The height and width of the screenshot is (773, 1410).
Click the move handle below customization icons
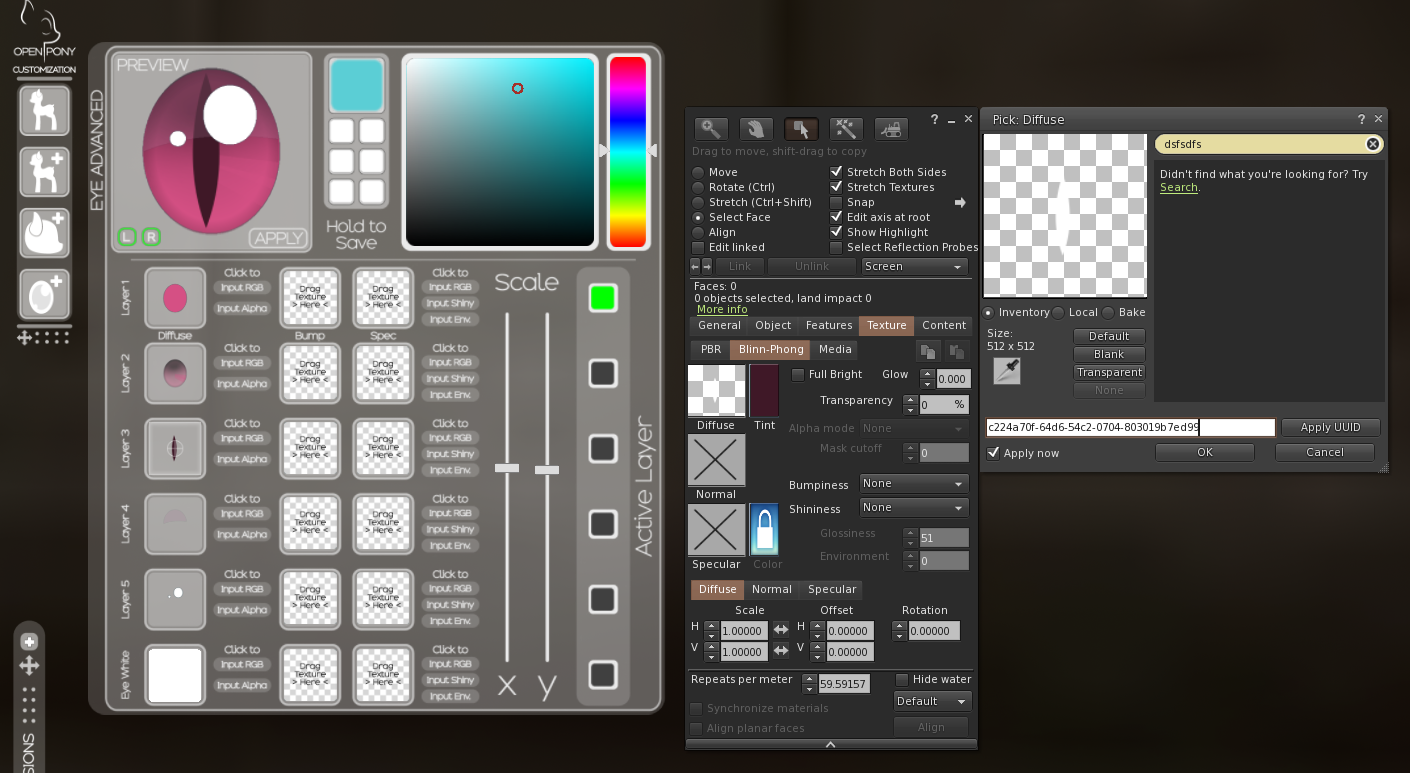pos(25,338)
